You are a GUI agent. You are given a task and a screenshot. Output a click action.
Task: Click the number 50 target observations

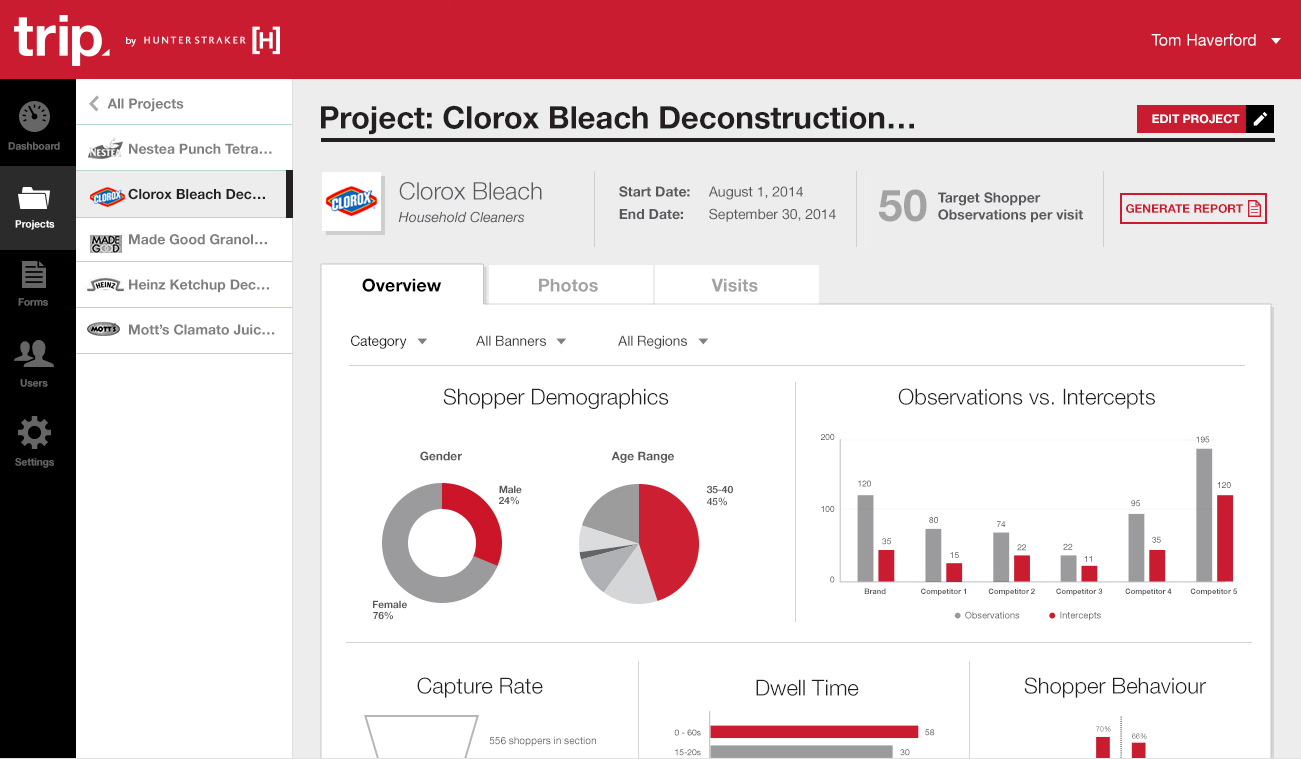point(902,206)
